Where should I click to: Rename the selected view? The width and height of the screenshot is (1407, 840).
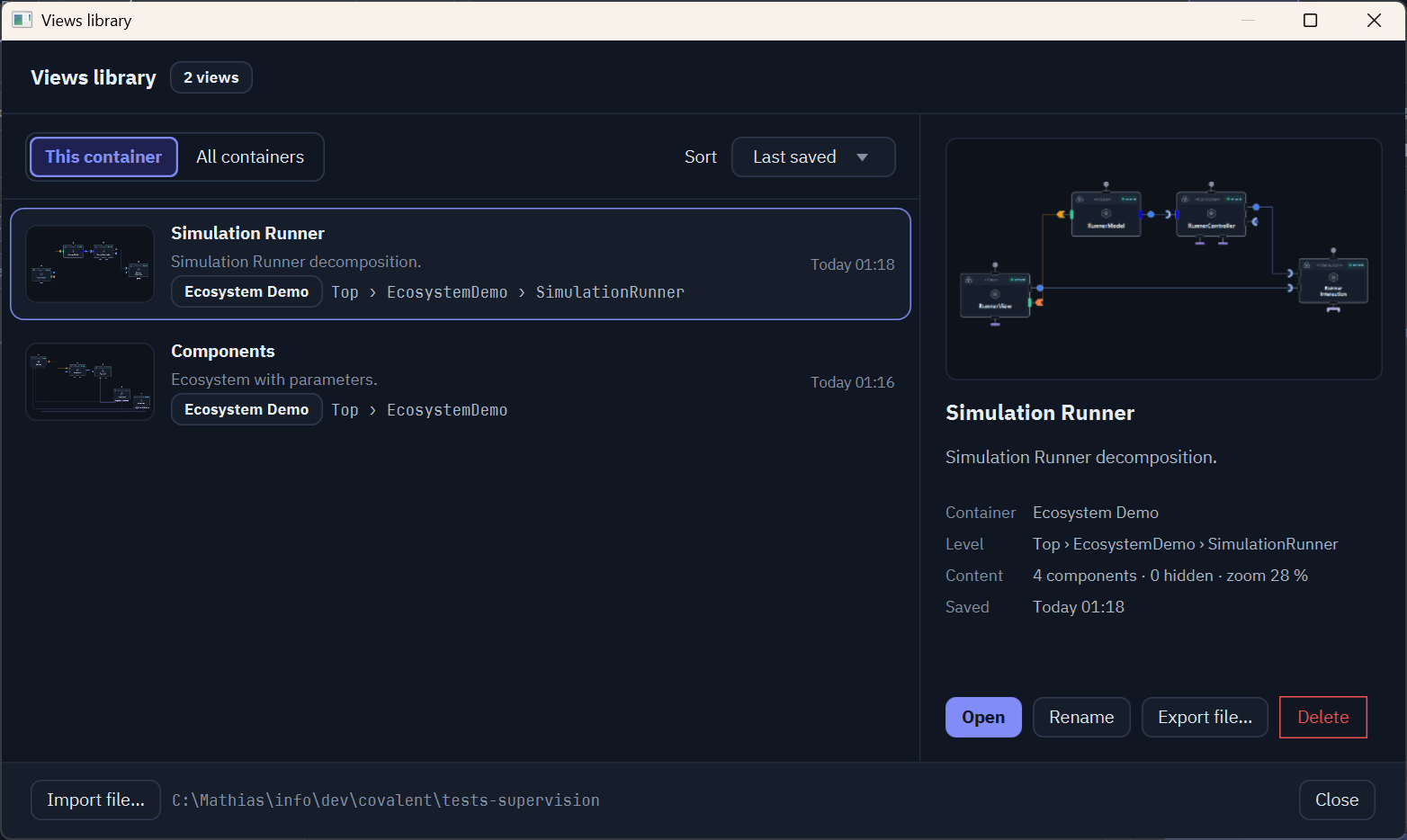pos(1081,717)
